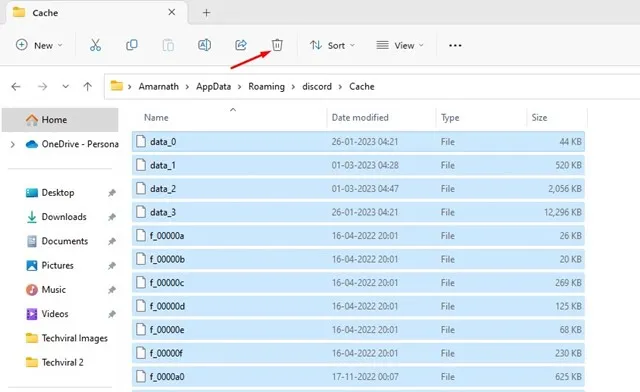
Task: Open Techviral Images folder in sidebar
Action: (75, 338)
